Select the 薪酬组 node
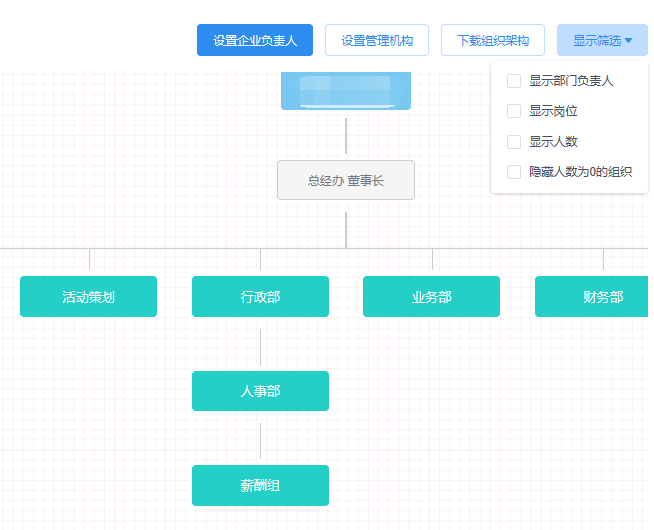This screenshot has width=654, height=530. click(x=260, y=485)
